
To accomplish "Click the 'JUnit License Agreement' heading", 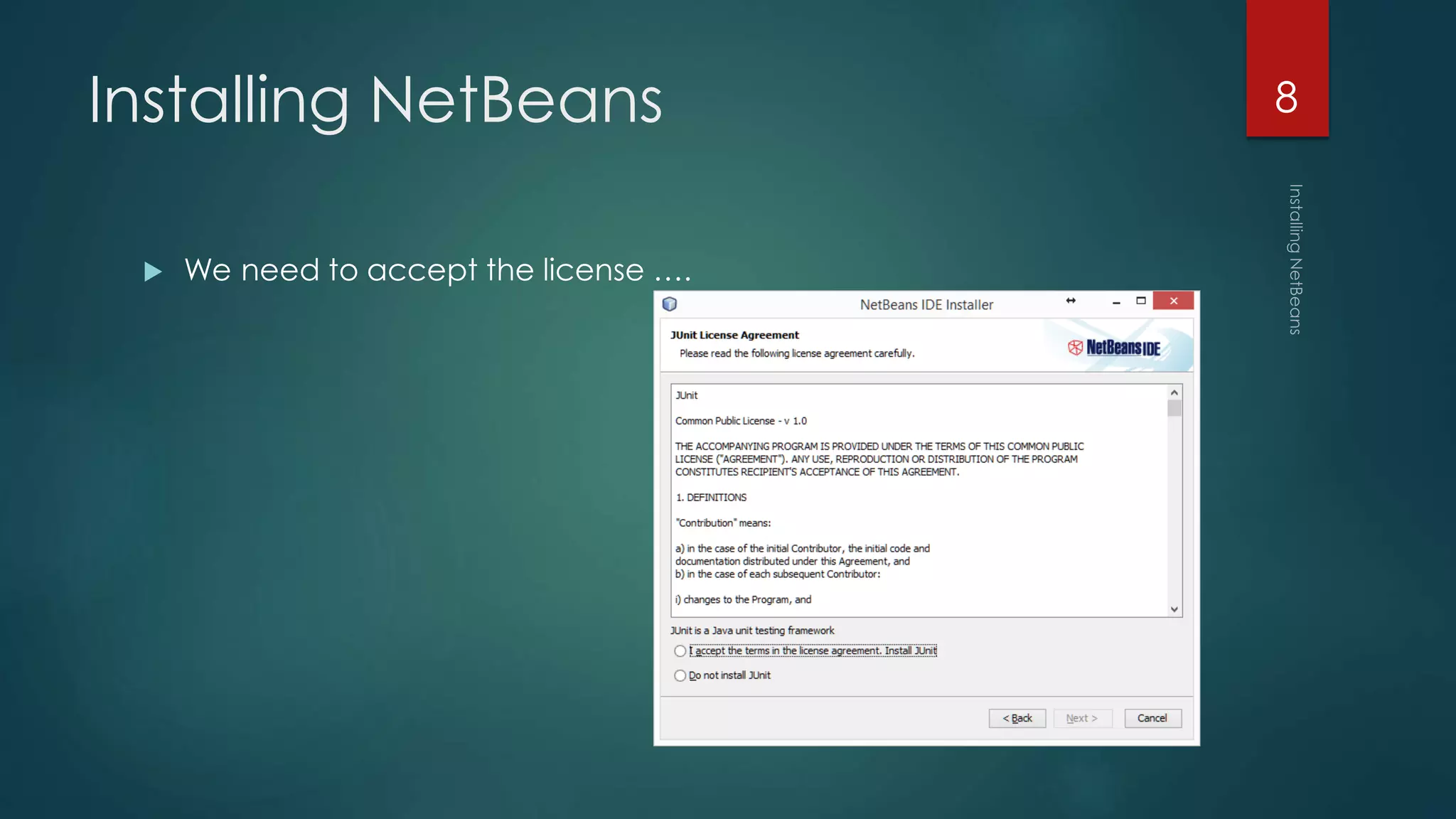I will pos(734,335).
